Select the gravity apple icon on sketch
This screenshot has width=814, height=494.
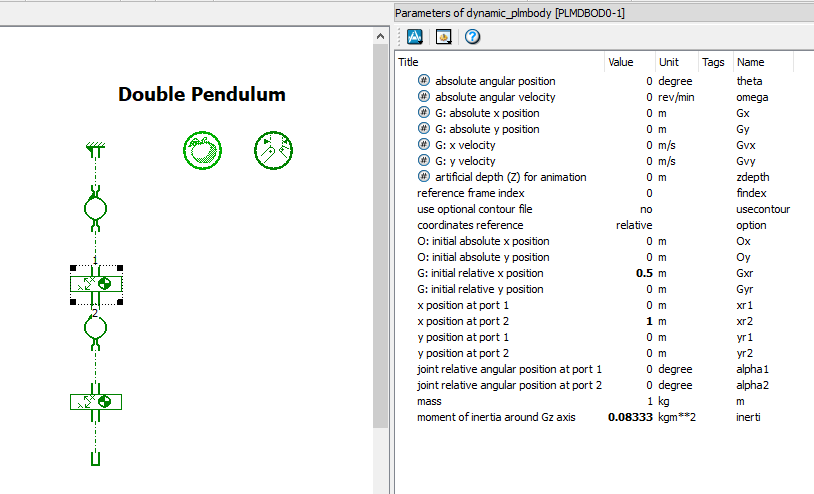pos(200,150)
